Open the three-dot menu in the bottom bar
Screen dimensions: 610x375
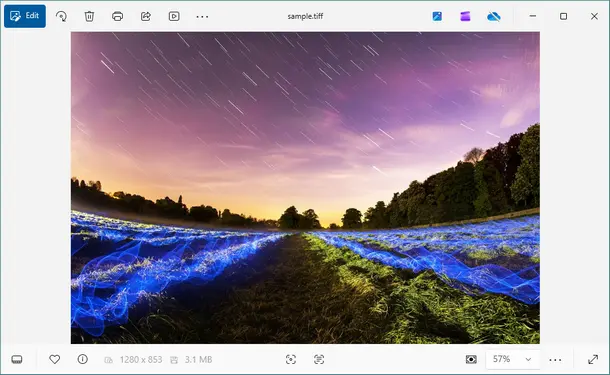tap(555, 360)
